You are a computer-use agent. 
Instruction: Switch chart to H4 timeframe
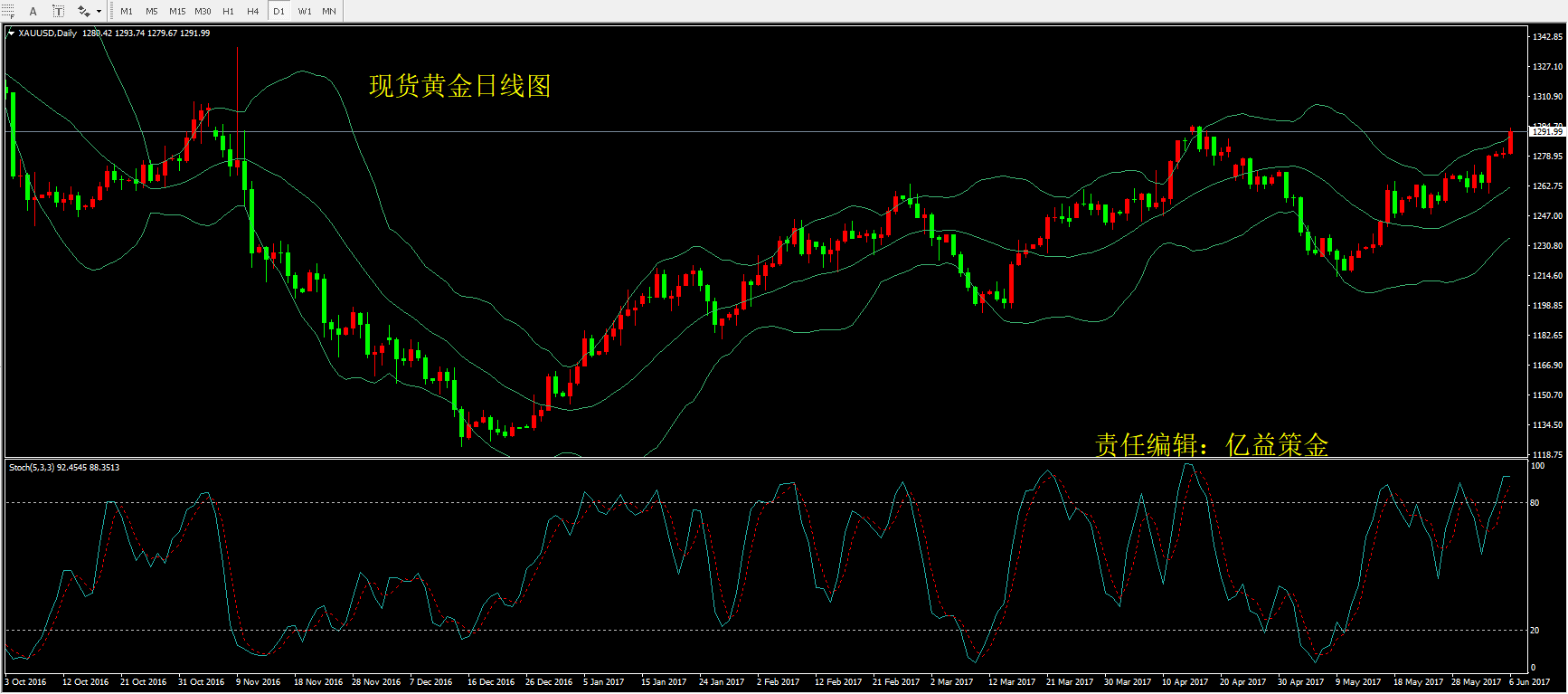pos(253,11)
